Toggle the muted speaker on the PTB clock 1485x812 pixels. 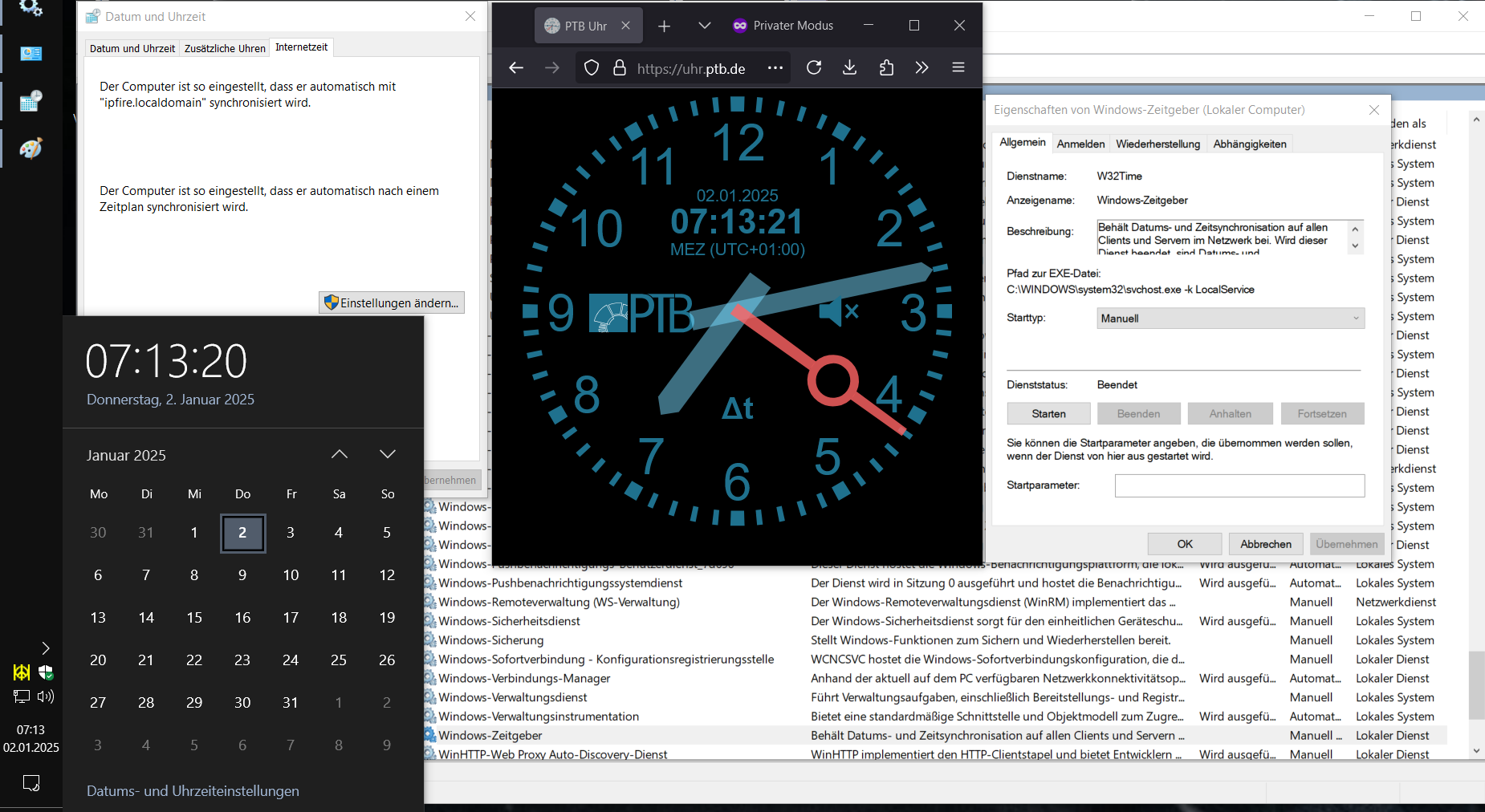click(x=839, y=311)
